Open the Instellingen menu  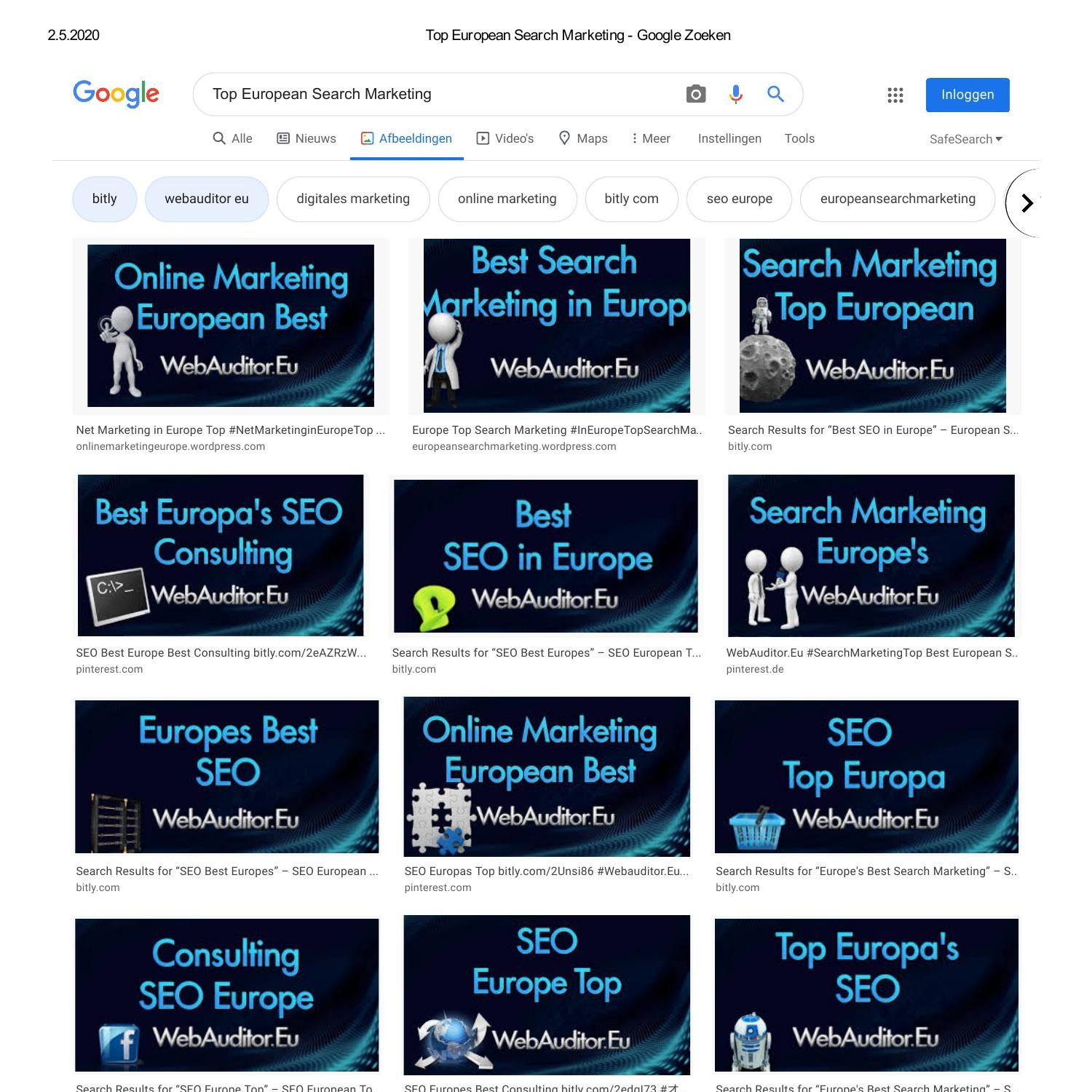pos(729,138)
